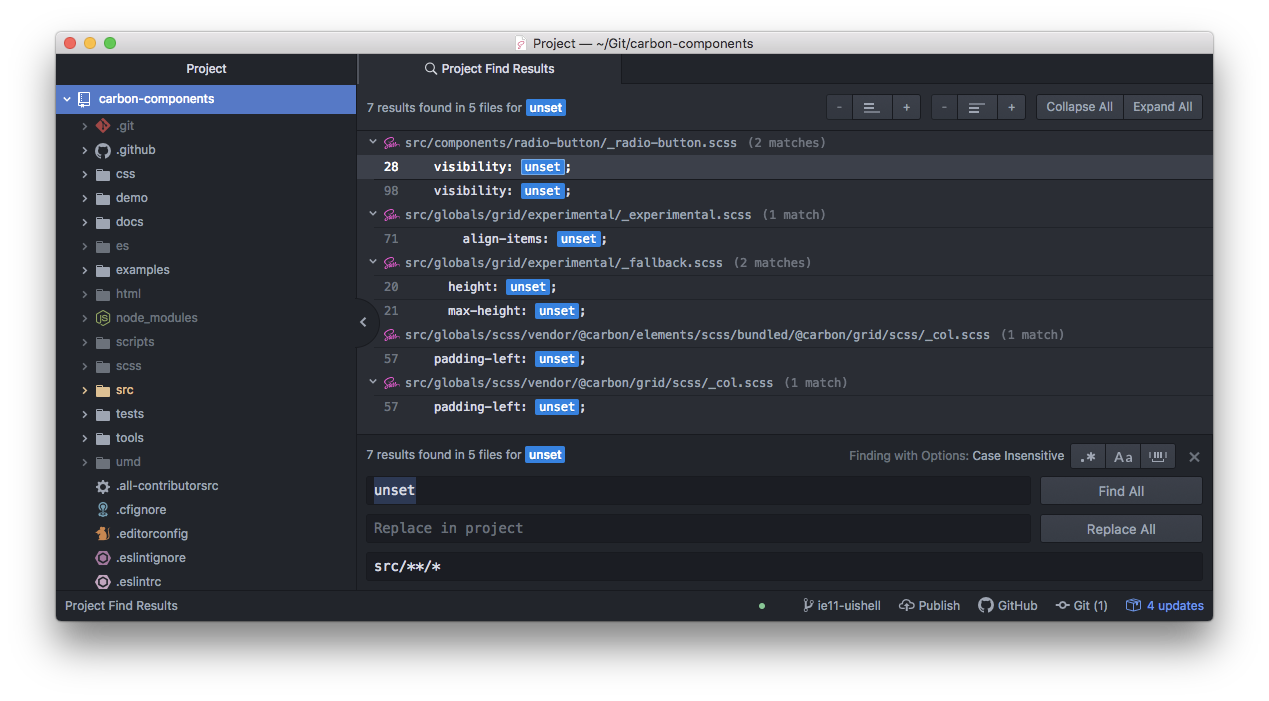Close the find panel with the X
Screen dimensions: 1269x701
(x=1194, y=457)
